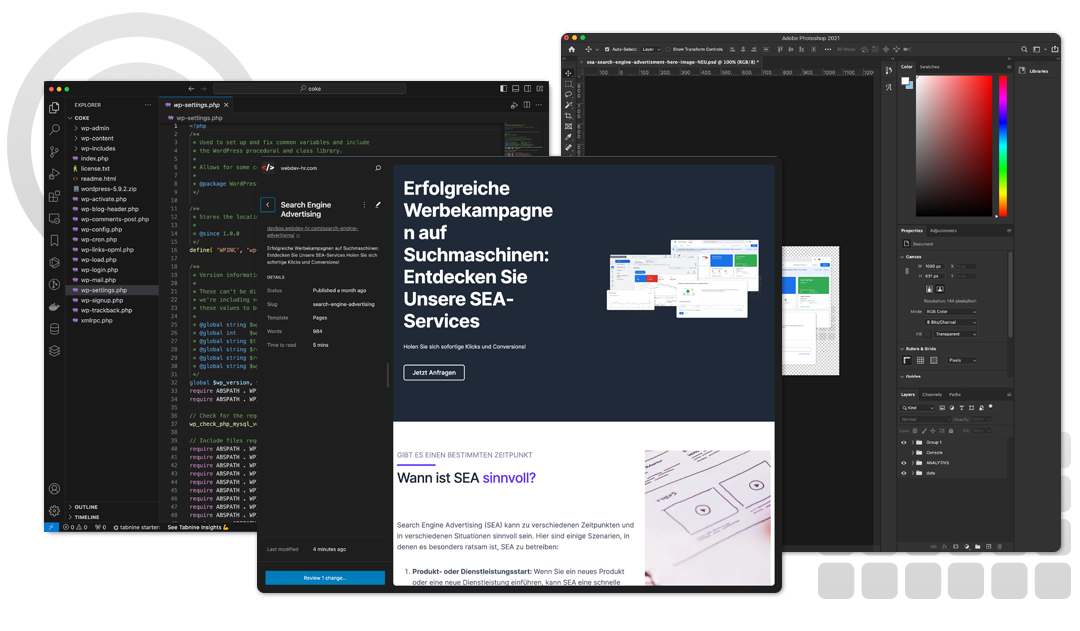Select the Lasso tool in Photoshop
Viewport: 1080px width, 631px height.
[x=568, y=94]
